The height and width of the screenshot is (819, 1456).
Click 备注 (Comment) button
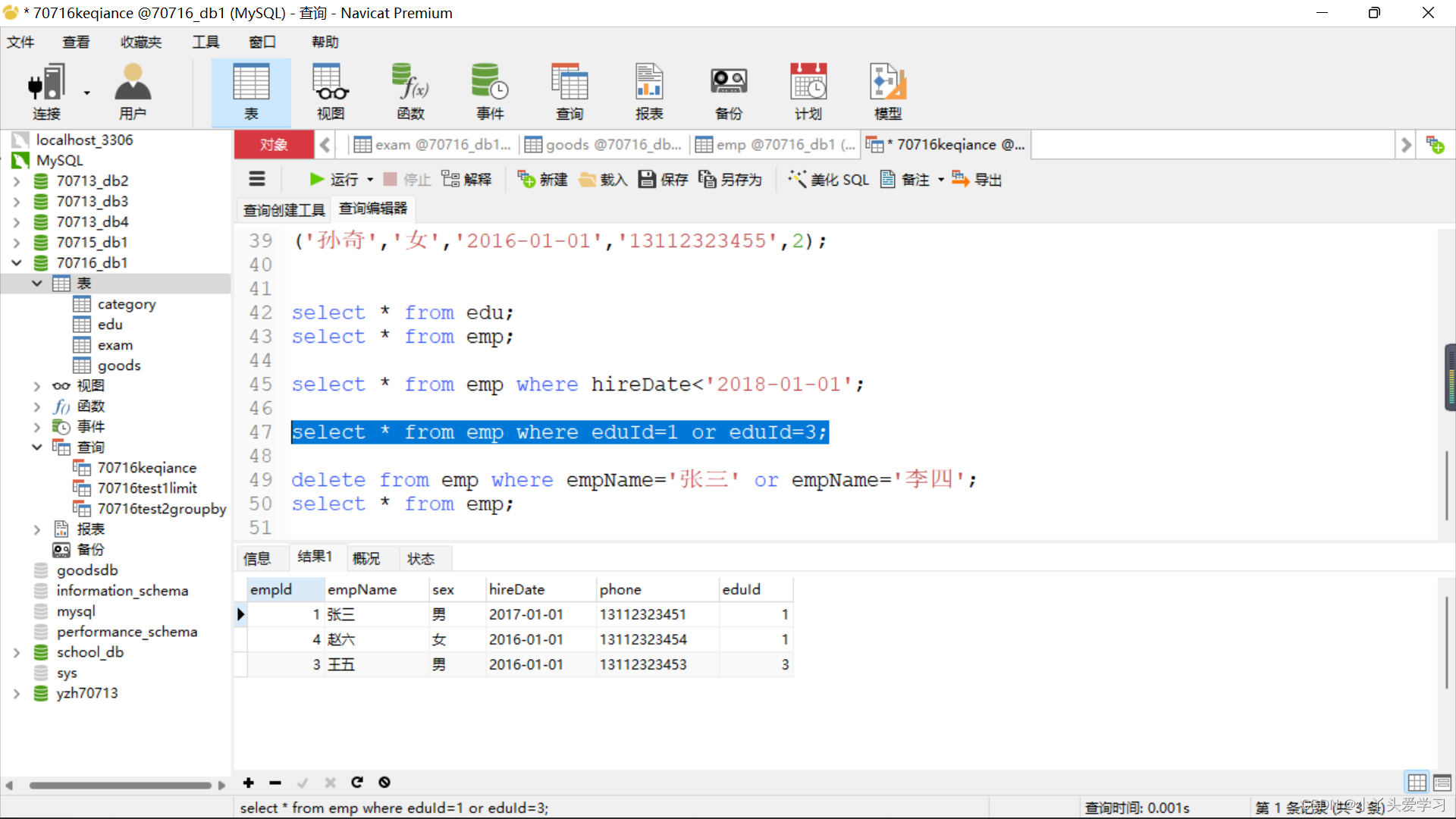click(x=905, y=179)
